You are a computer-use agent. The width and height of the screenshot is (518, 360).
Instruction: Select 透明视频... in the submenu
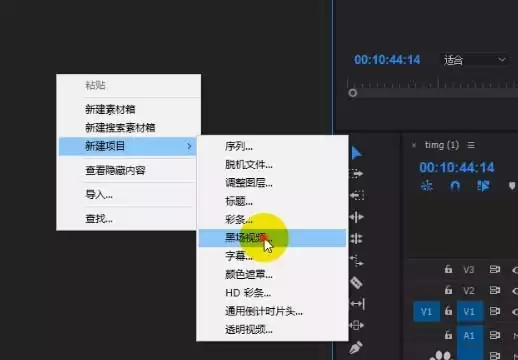[x=272, y=329]
